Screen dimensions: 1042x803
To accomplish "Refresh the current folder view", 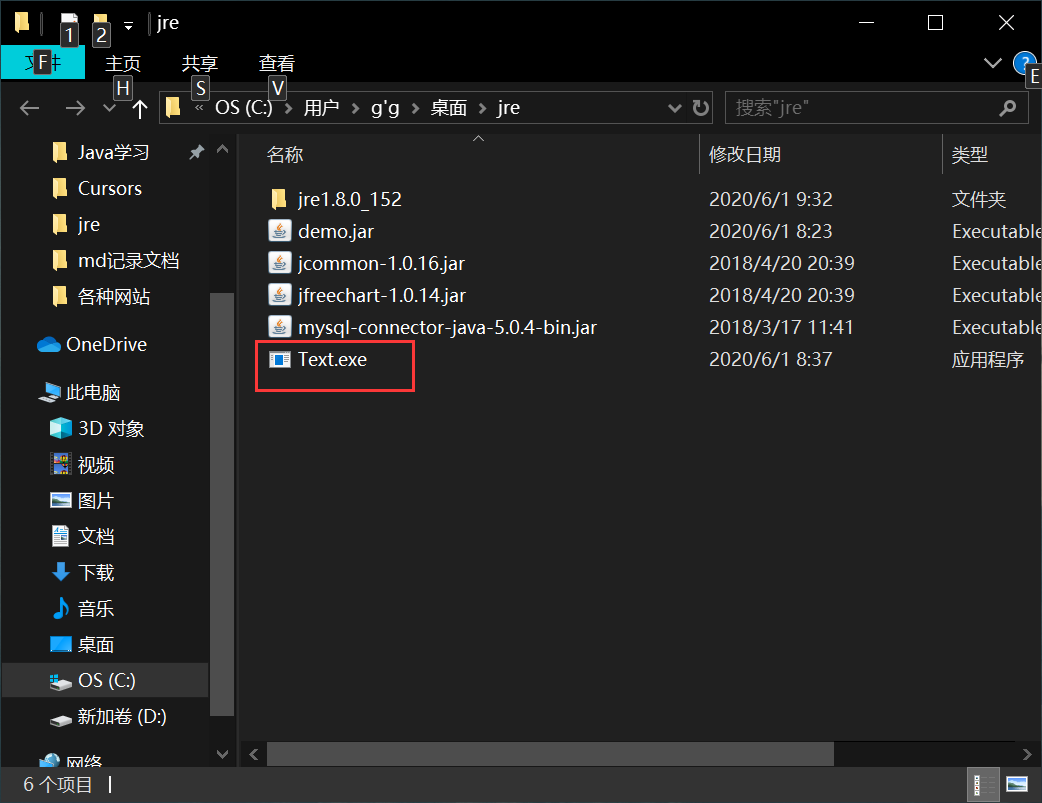I will click(700, 108).
